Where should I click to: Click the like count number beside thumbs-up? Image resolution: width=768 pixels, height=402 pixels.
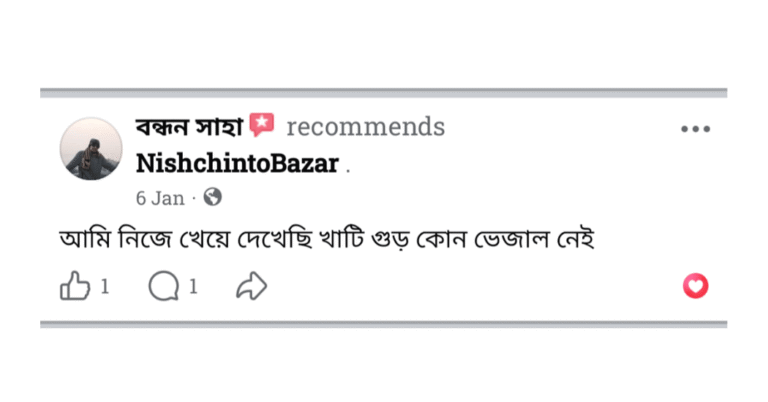[104, 287]
